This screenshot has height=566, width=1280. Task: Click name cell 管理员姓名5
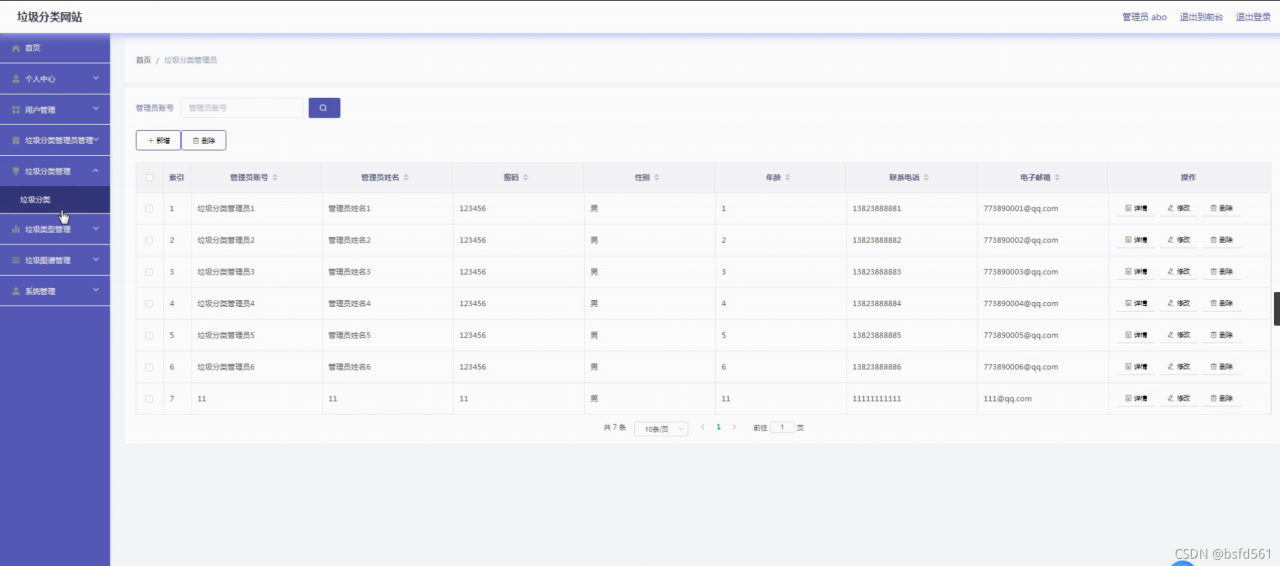click(x=349, y=335)
